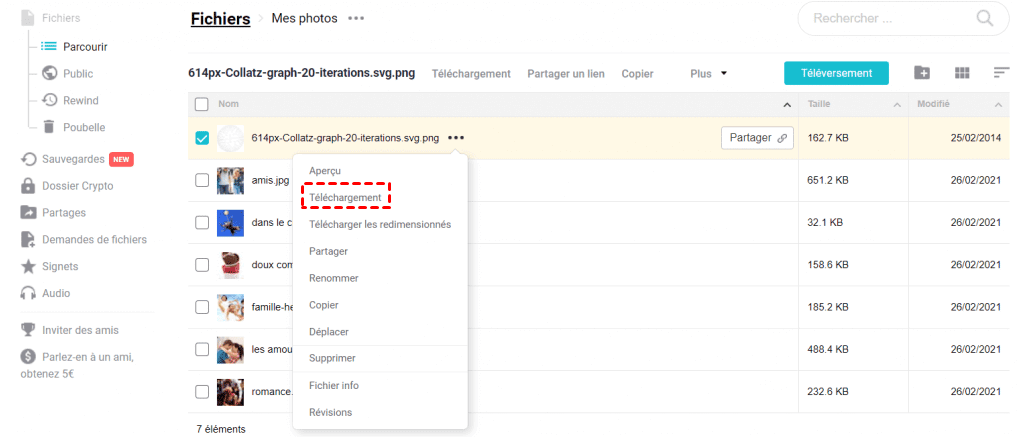This screenshot has width=1019, height=437.
Task: Check the amis.jpg file checkbox
Action: (x=202, y=180)
